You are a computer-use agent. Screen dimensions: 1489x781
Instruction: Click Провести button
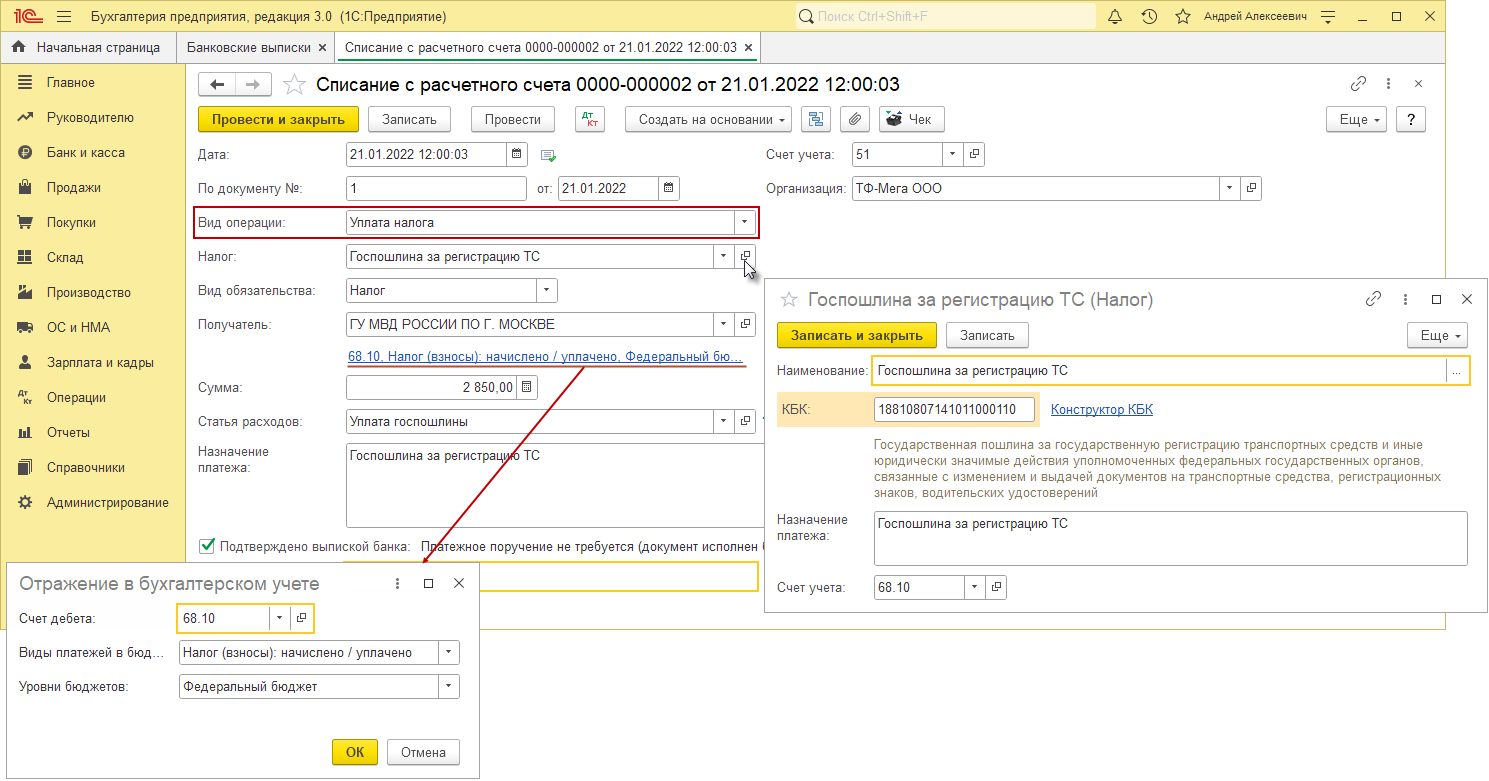513,119
